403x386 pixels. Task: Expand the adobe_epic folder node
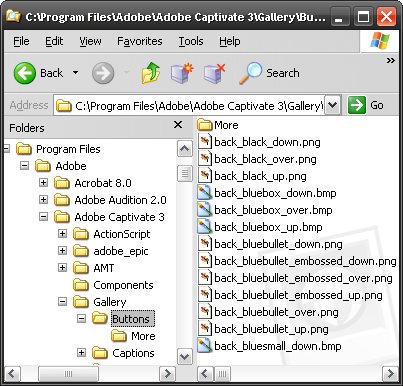coord(63,251)
